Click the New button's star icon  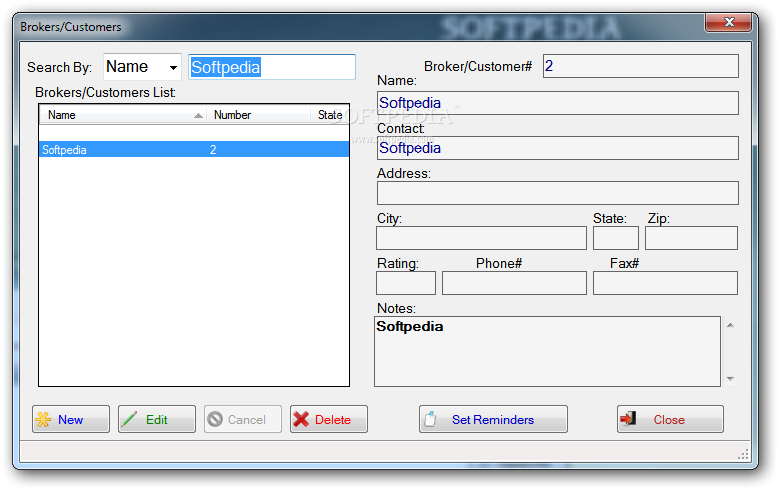pos(43,419)
